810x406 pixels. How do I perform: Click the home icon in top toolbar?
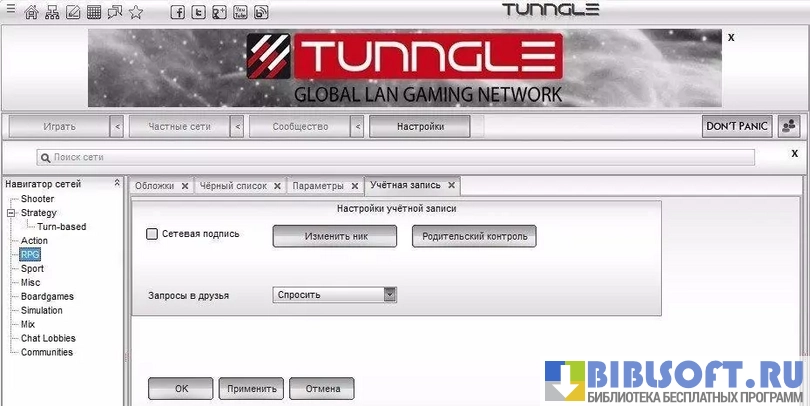point(31,12)
